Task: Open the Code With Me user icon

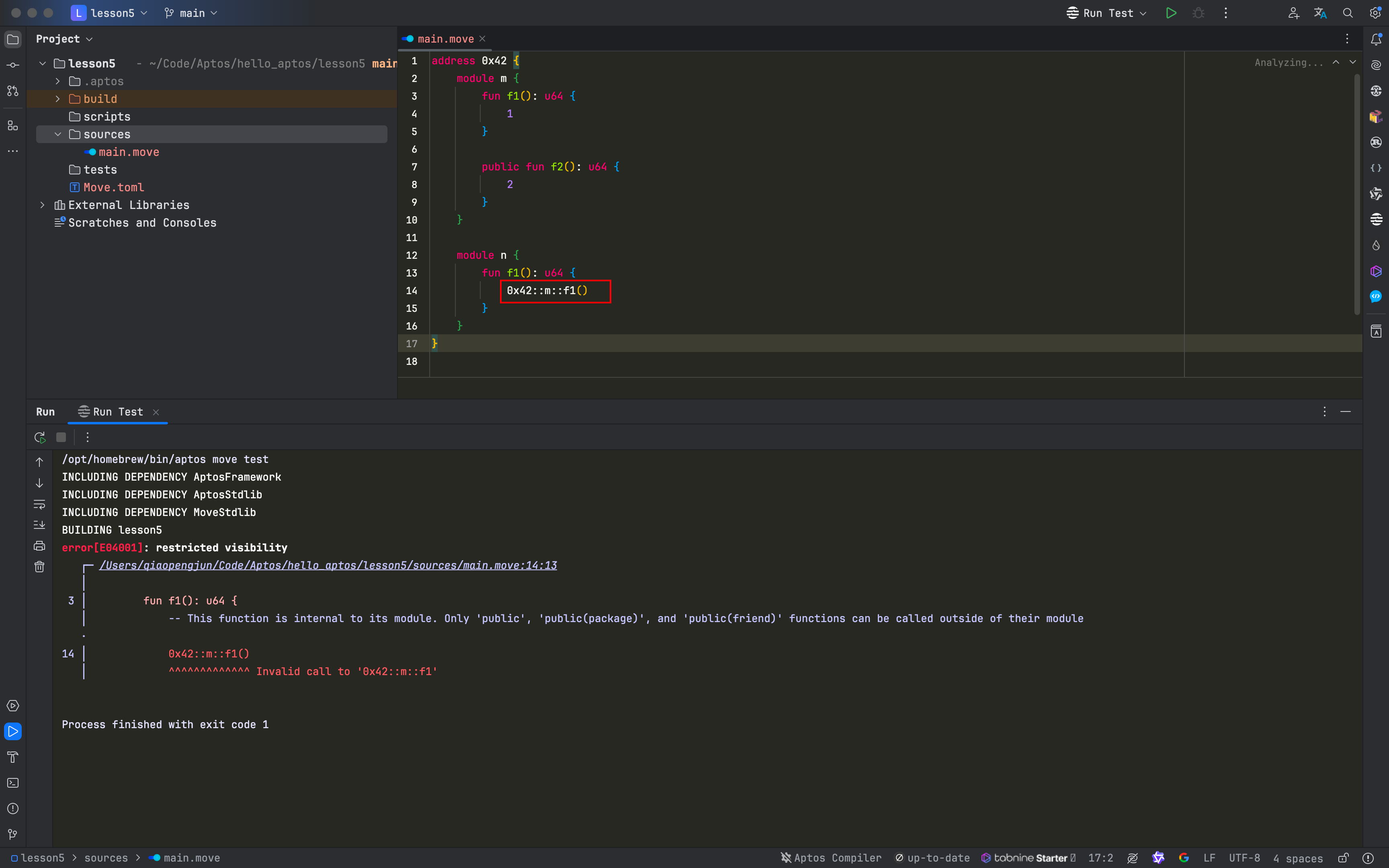Action: click(1293, 12)
